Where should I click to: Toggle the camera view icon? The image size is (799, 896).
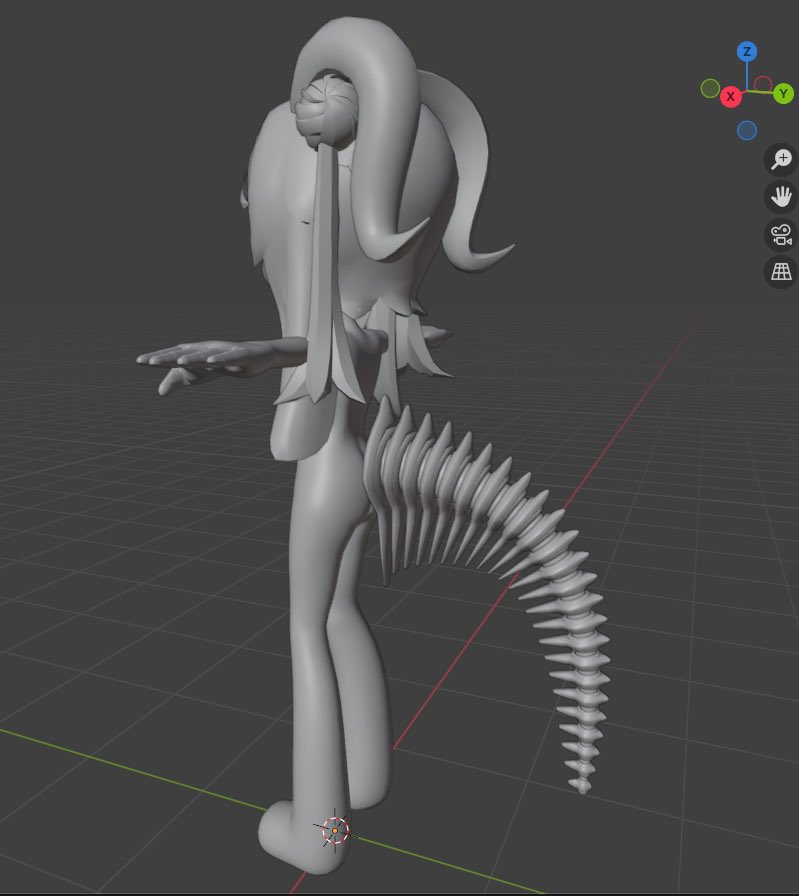(x=781, y=234)
